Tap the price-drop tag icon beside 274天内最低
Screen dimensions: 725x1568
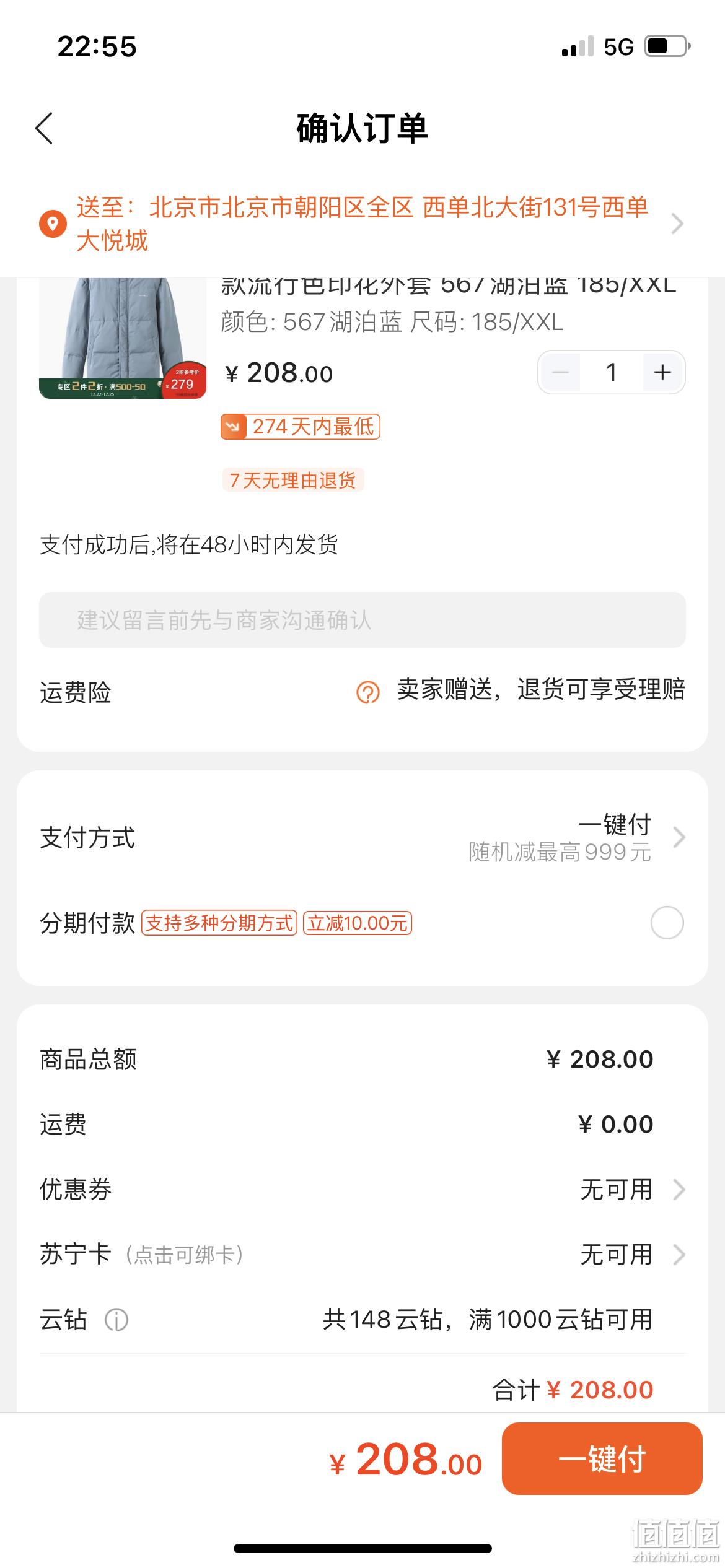[x=234, y=427]
